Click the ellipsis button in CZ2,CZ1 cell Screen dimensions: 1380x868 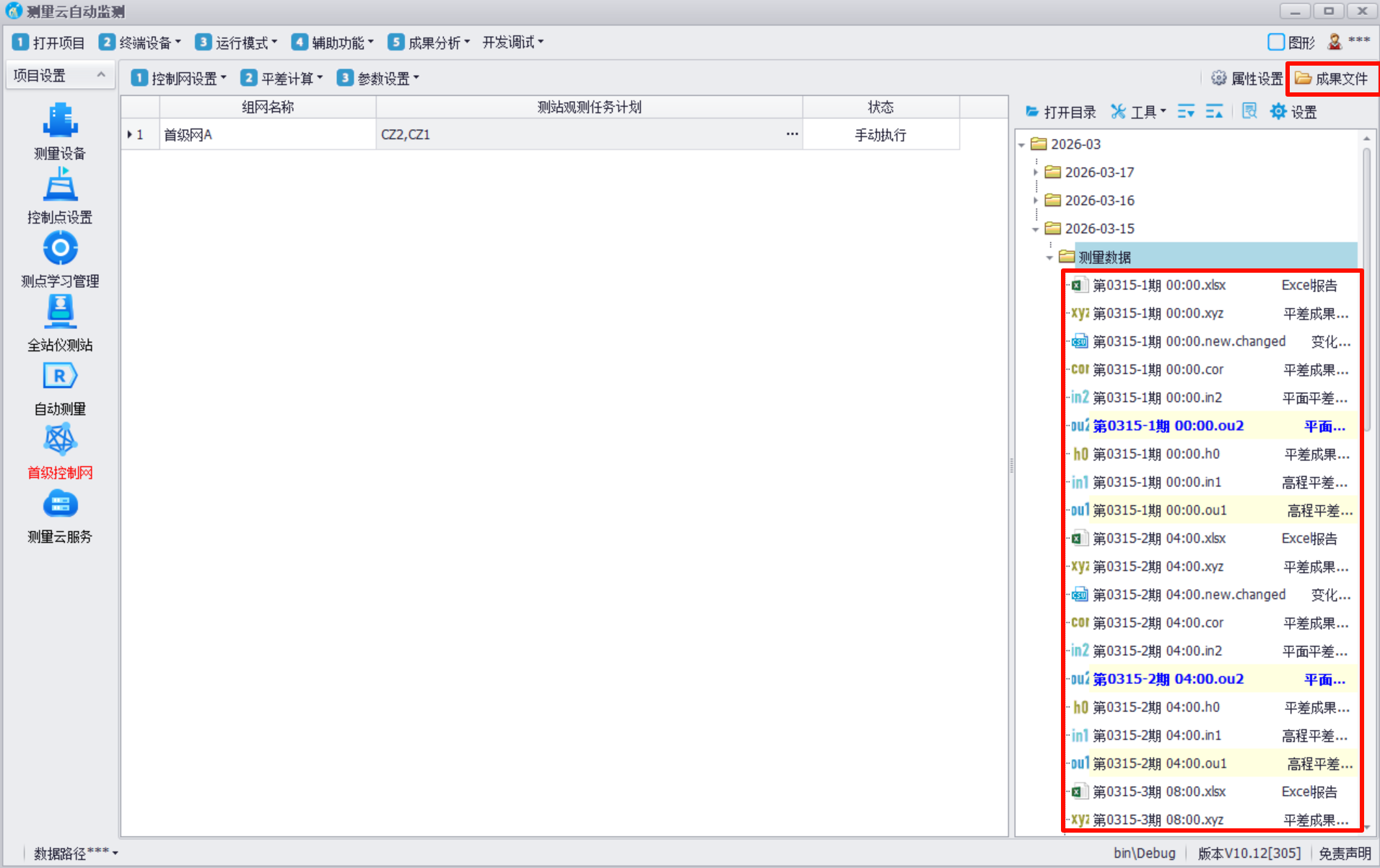coord(792,134)
